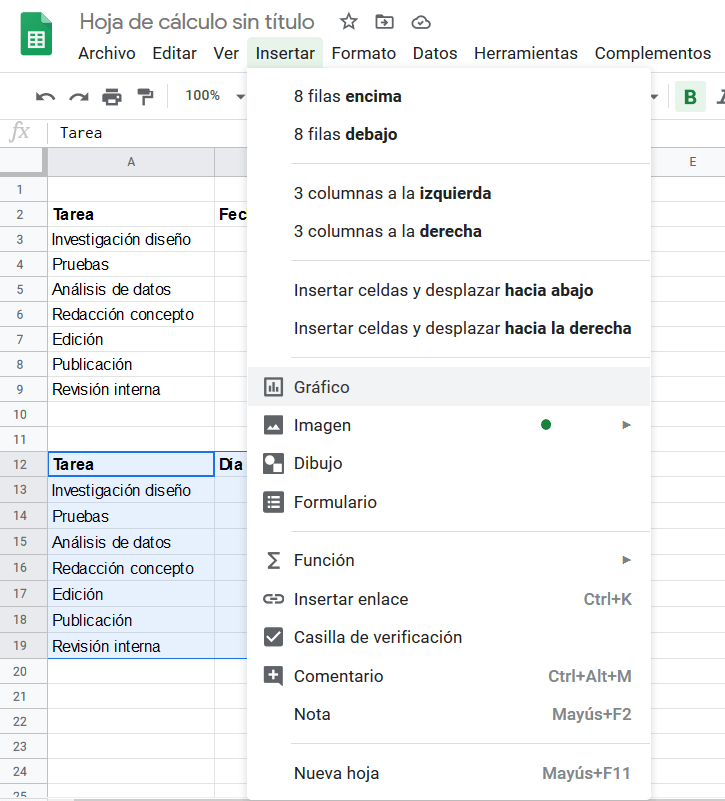Click cell Revisión interna in row 9
Screen dimensions: 725x801
131,389
